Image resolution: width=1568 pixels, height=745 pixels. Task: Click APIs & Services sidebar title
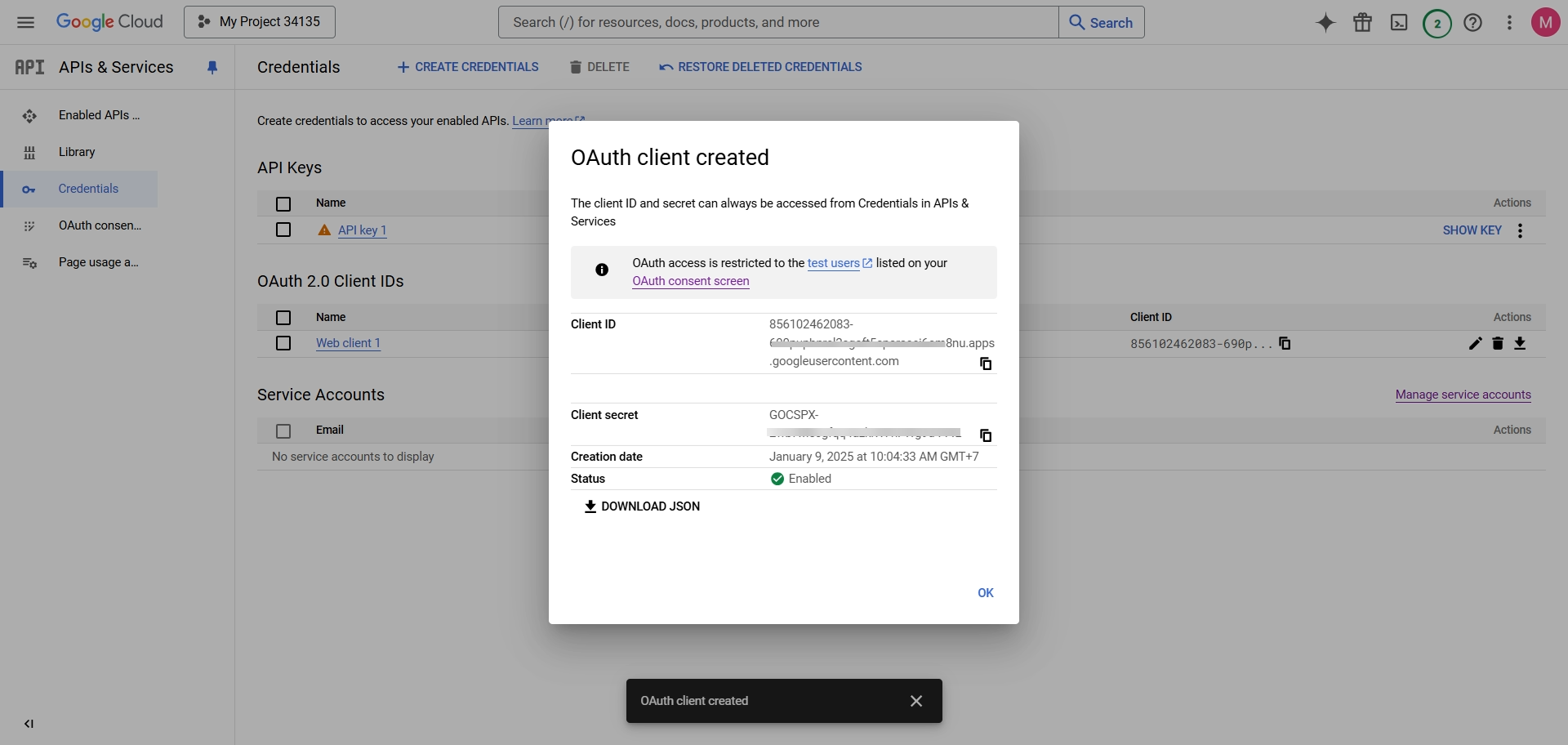point(116,67)
